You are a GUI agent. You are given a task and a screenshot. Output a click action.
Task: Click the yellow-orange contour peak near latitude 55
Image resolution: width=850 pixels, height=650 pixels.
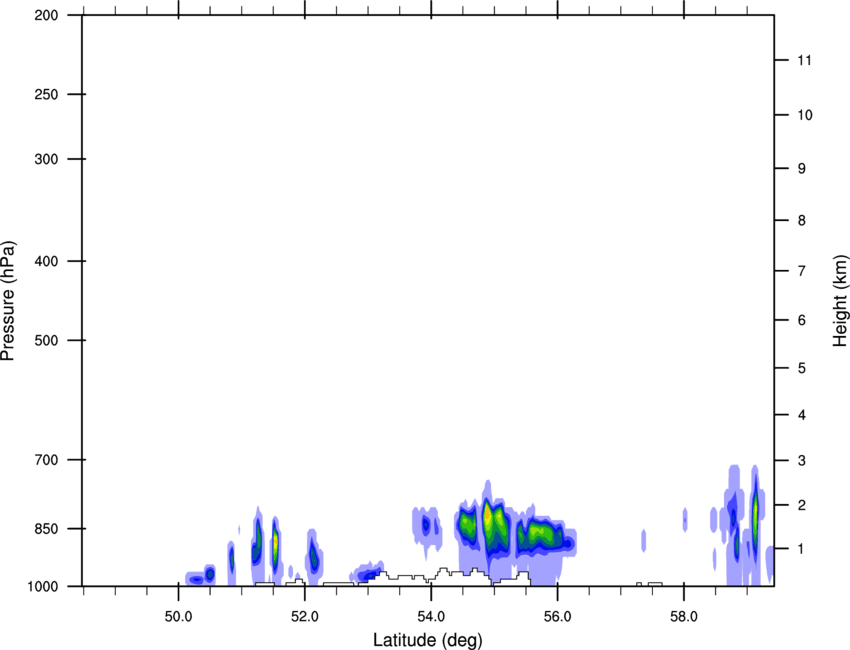pos(487,515)
